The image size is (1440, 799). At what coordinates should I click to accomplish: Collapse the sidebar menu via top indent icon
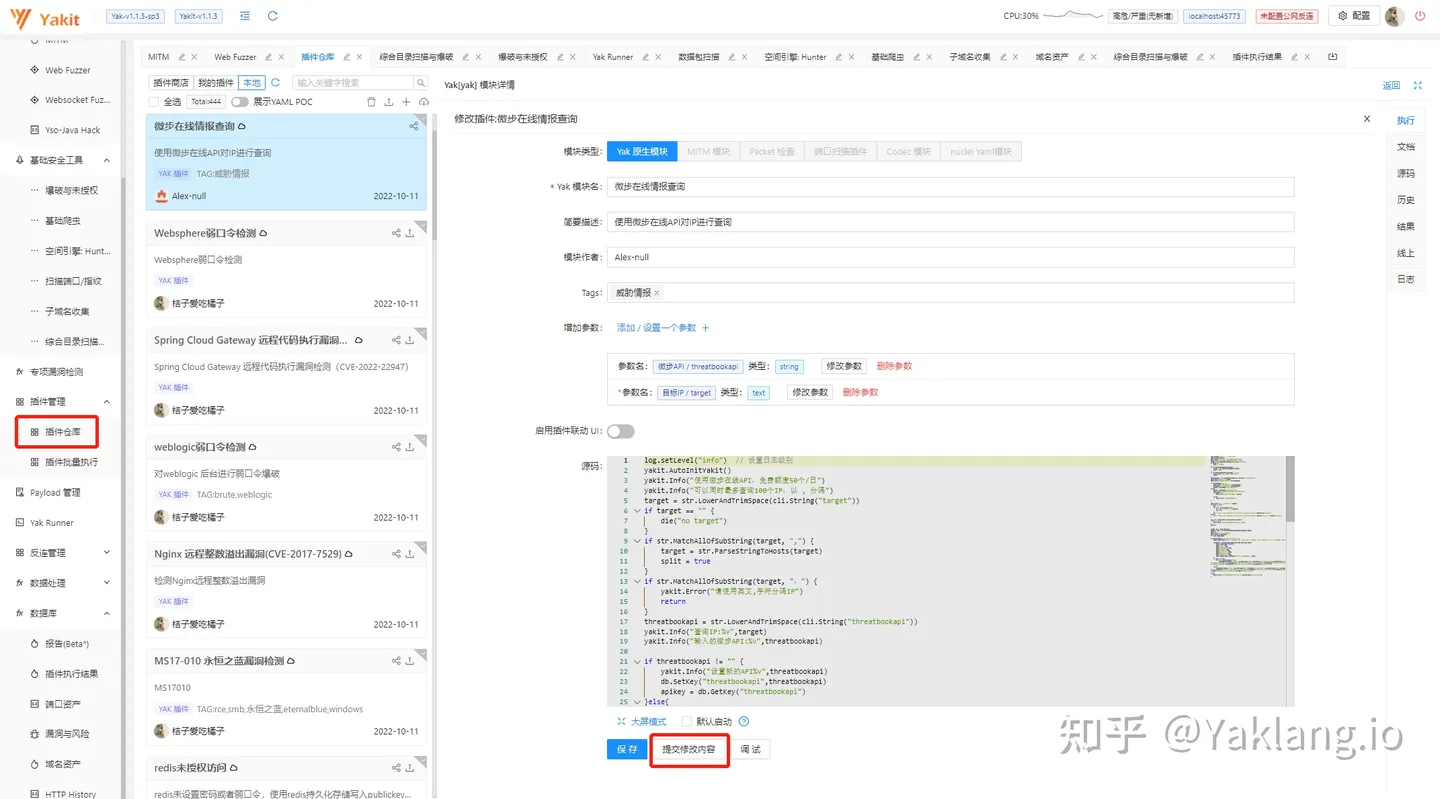pos(246,16)
